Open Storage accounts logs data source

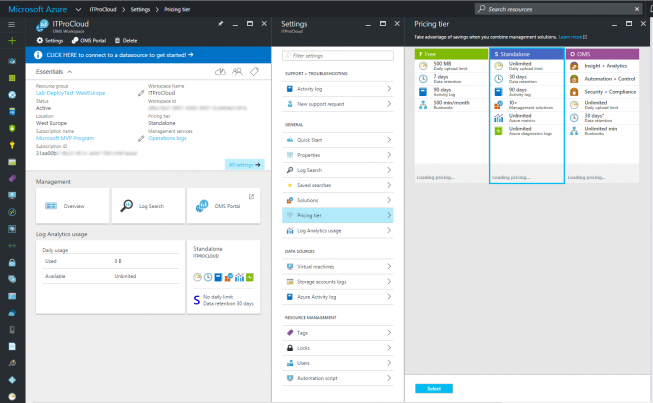coord(338,282)
